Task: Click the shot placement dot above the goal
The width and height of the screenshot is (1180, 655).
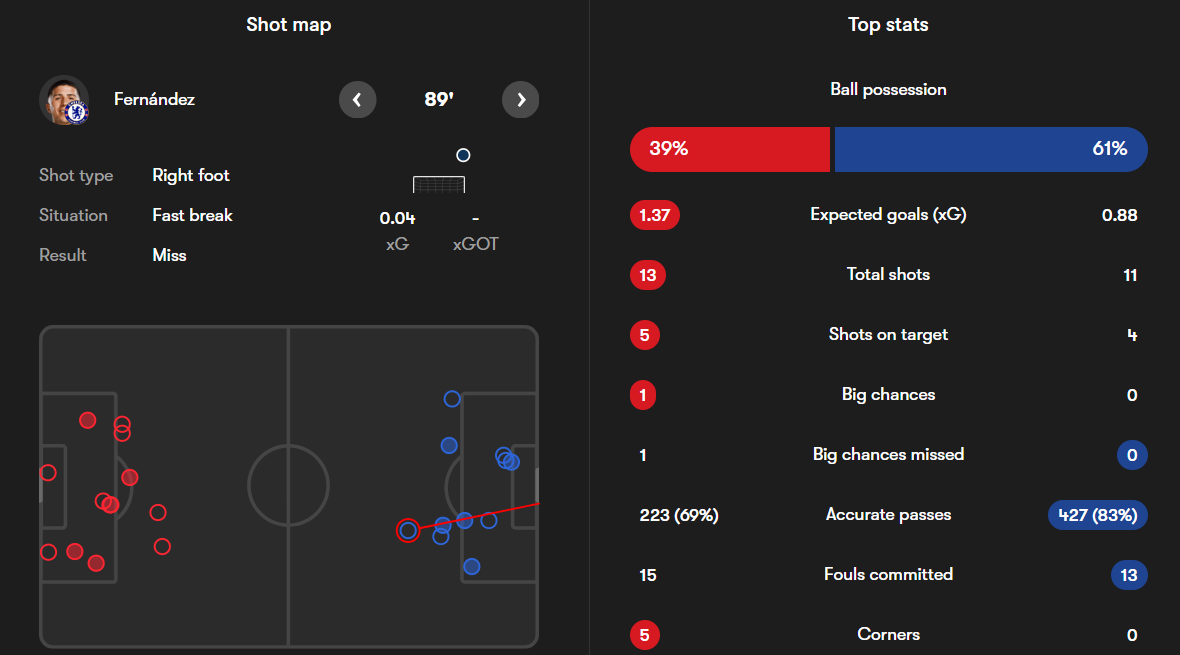Action: pos(463,155)
